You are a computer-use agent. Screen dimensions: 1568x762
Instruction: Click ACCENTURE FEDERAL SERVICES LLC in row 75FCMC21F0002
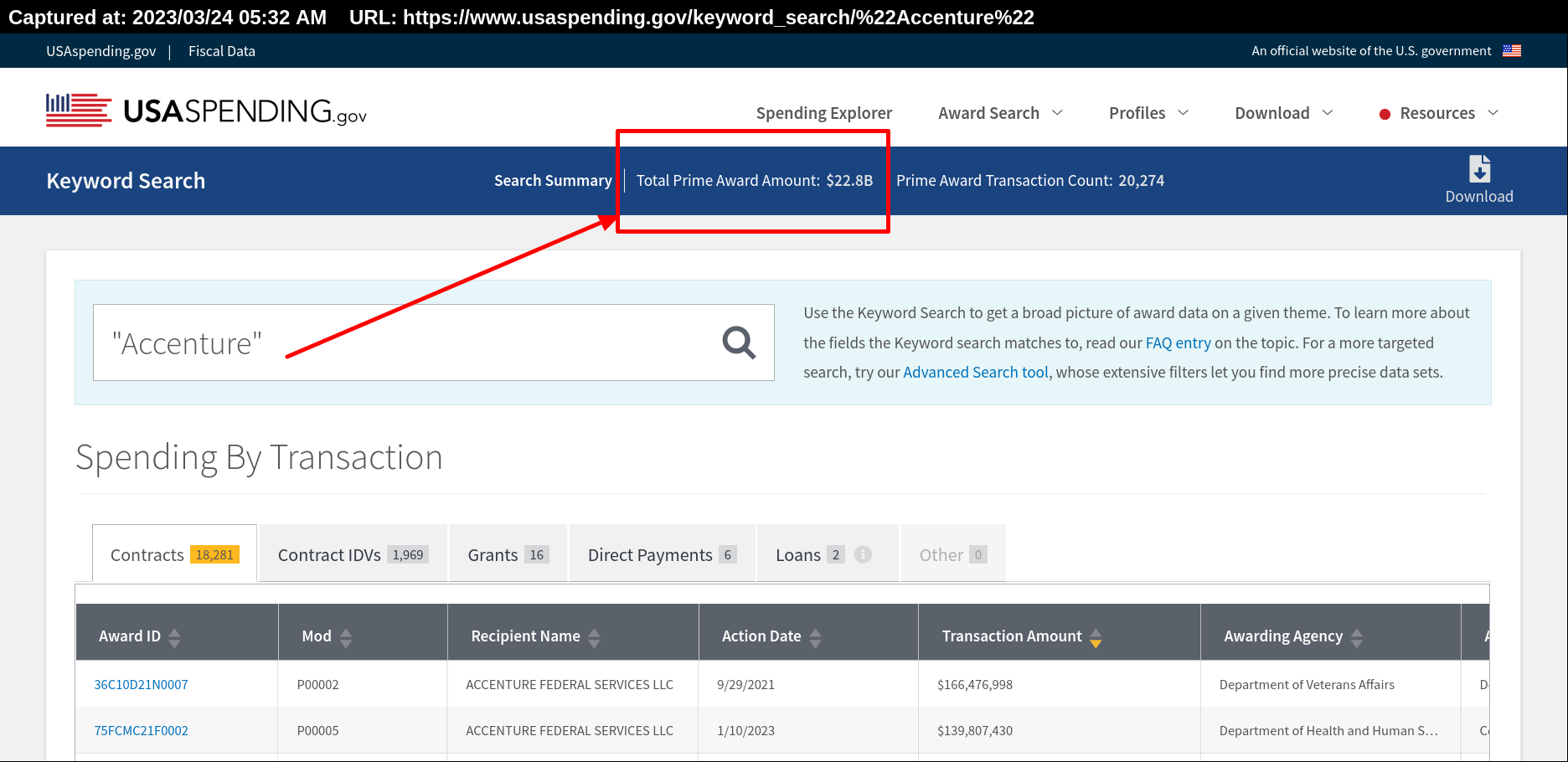[570, 730]
